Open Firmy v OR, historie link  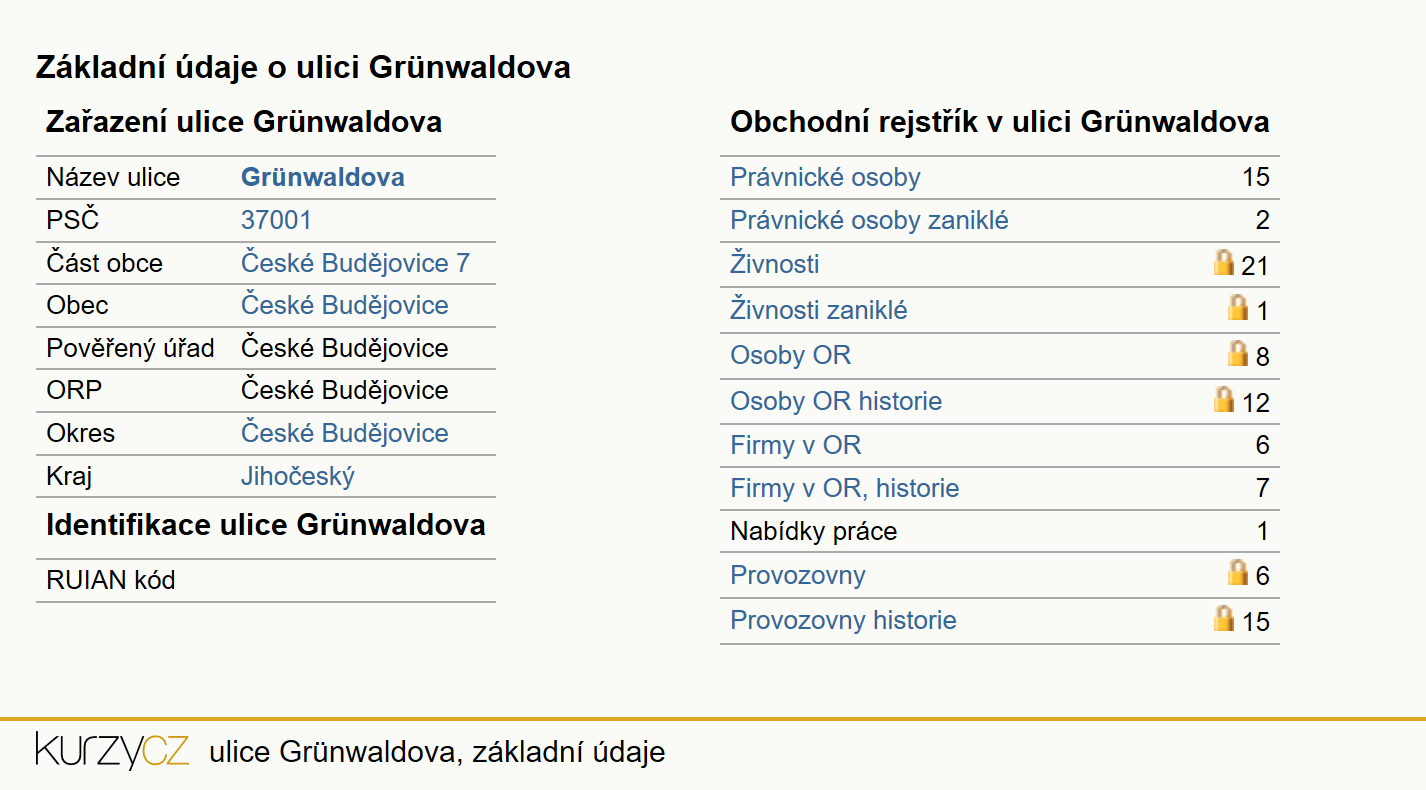845,488
